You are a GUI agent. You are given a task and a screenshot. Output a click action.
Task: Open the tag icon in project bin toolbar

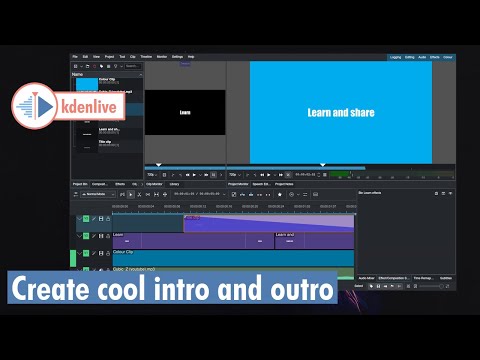[x=102, y=66]
